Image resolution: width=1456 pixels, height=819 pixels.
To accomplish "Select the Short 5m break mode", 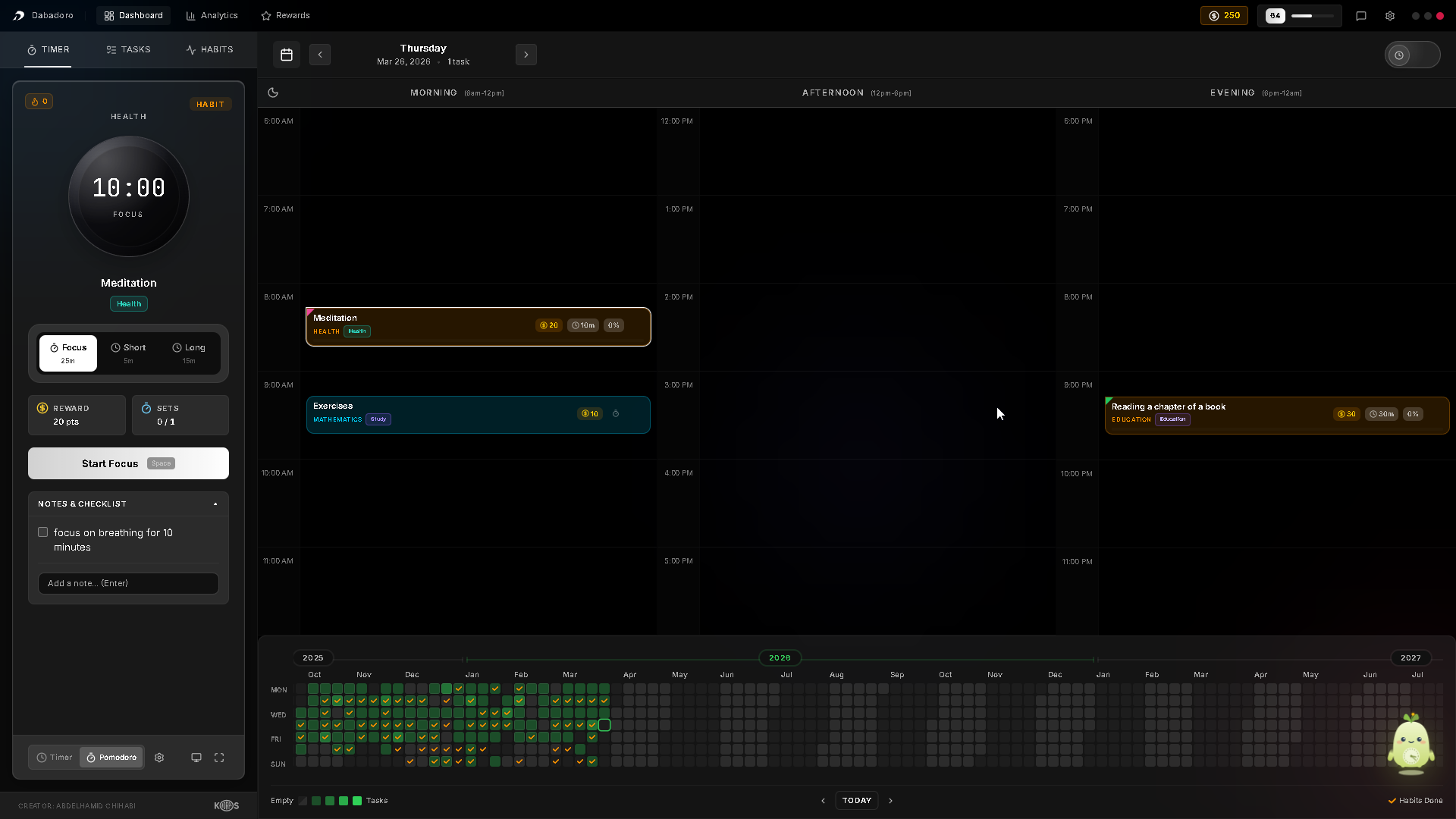I will coord(128,353).
